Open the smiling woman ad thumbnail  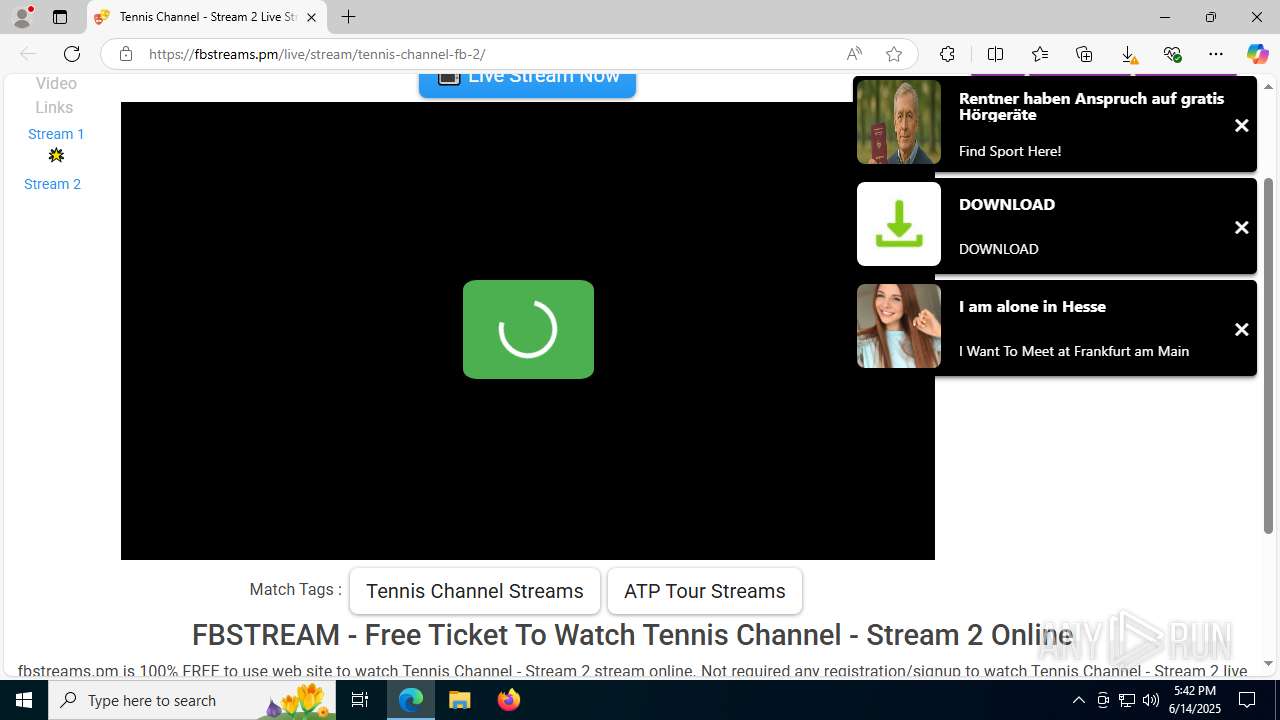(x=899, y=326)
